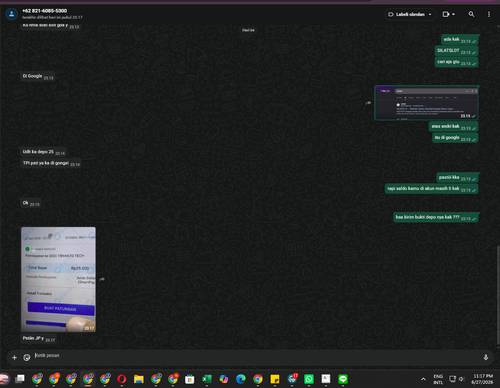
Task: Open Sticky Notes from taskbar
Action: tap(275, 379)
